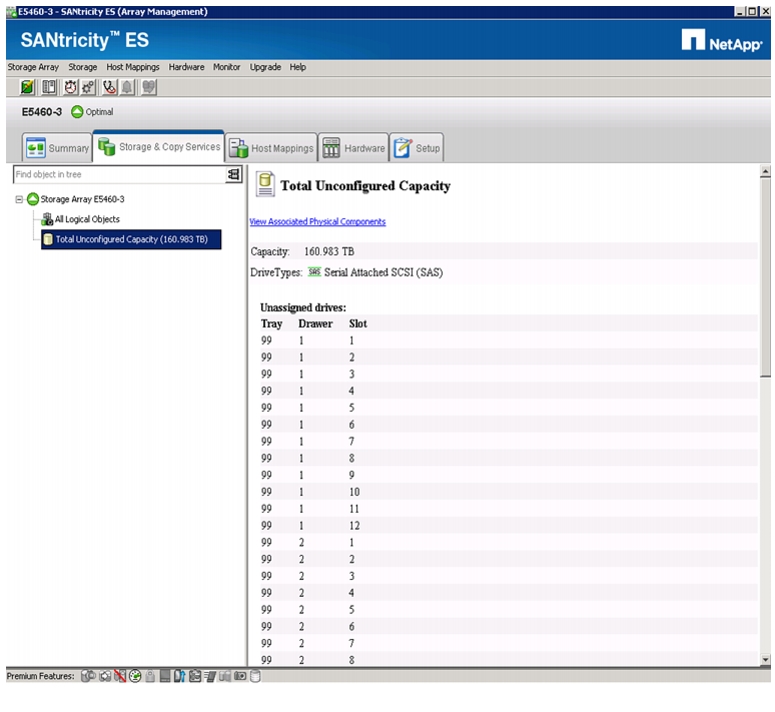Click the Total Unconfigured Capacity heading icon

pyautogui.click(x=265, y=185)
